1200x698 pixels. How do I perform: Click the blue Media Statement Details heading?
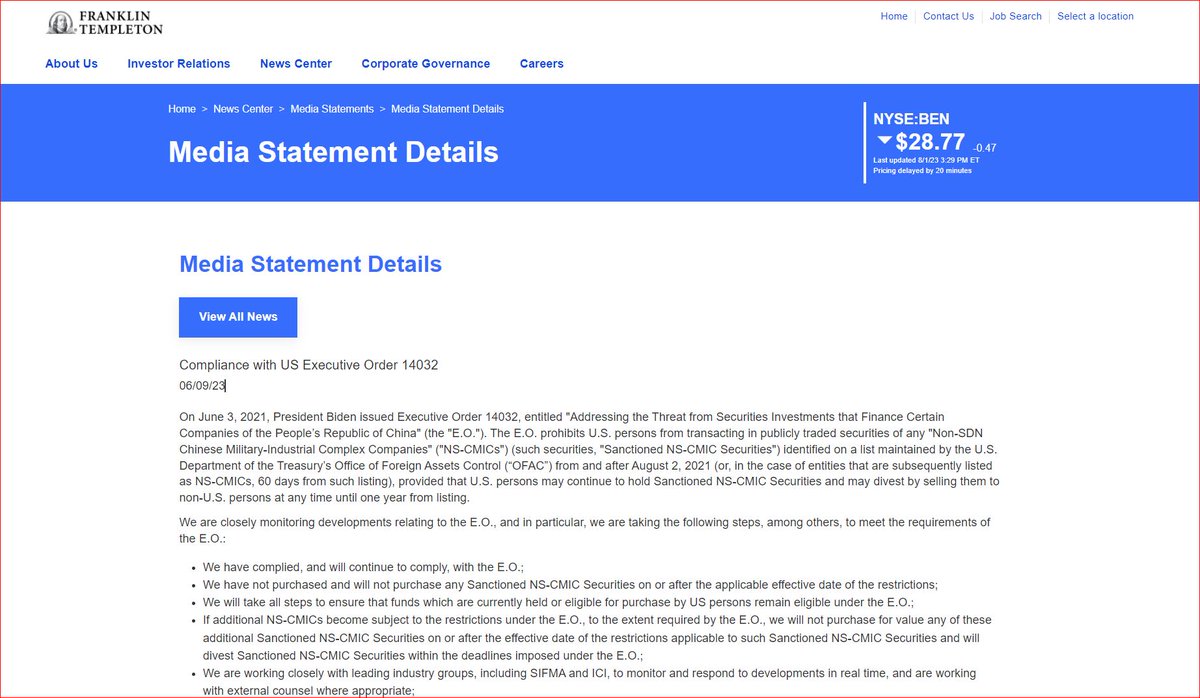pyautogui.click(x=310, y=265)
